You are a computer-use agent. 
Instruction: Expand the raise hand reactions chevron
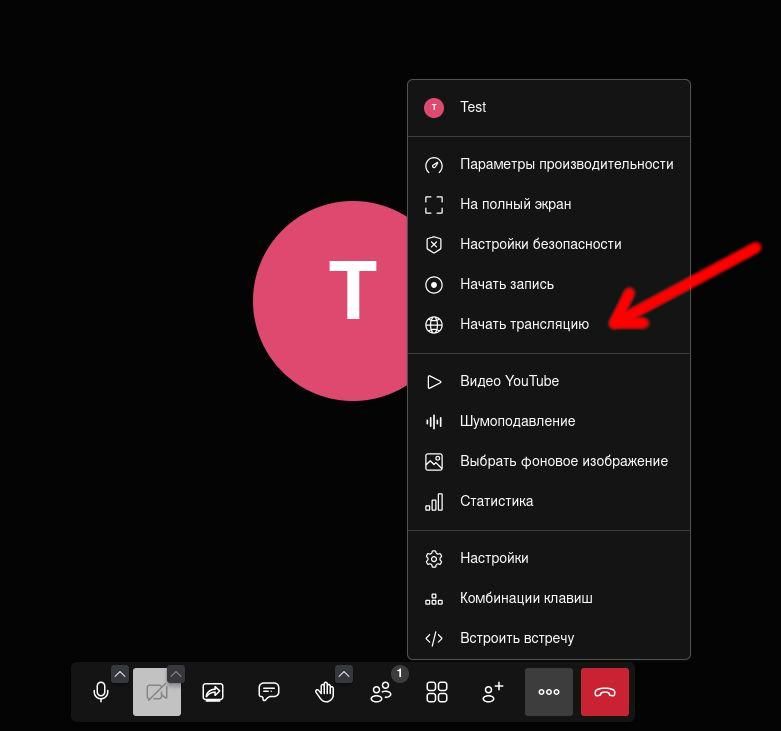tap(344, 674)
